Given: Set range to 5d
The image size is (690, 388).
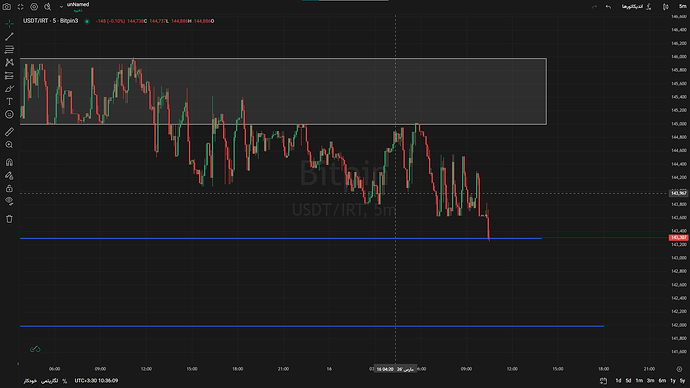Looking at the screenshot, I should 628,381.
